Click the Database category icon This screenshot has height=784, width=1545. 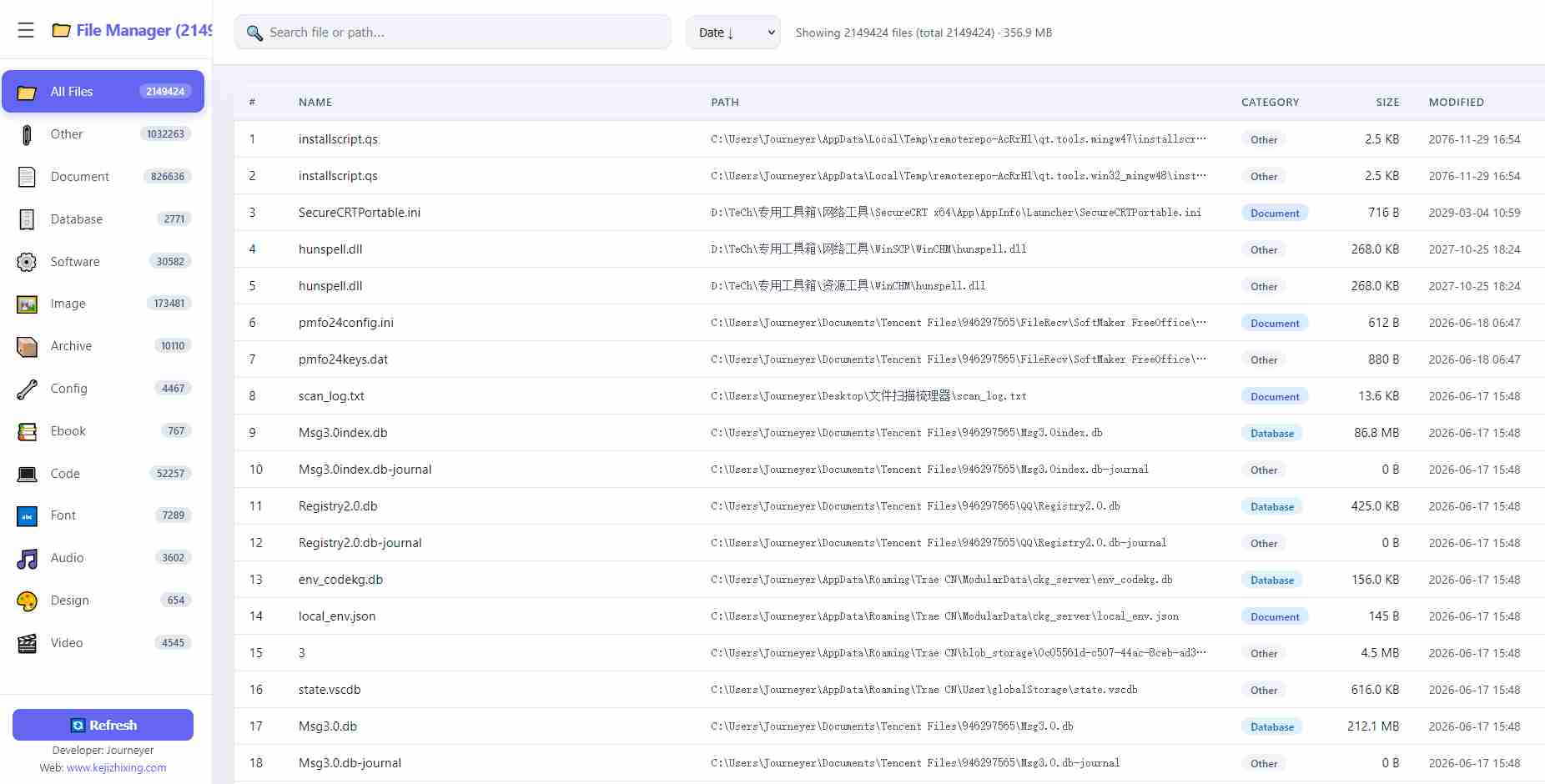pyautogui.click(x=27, y=219)
